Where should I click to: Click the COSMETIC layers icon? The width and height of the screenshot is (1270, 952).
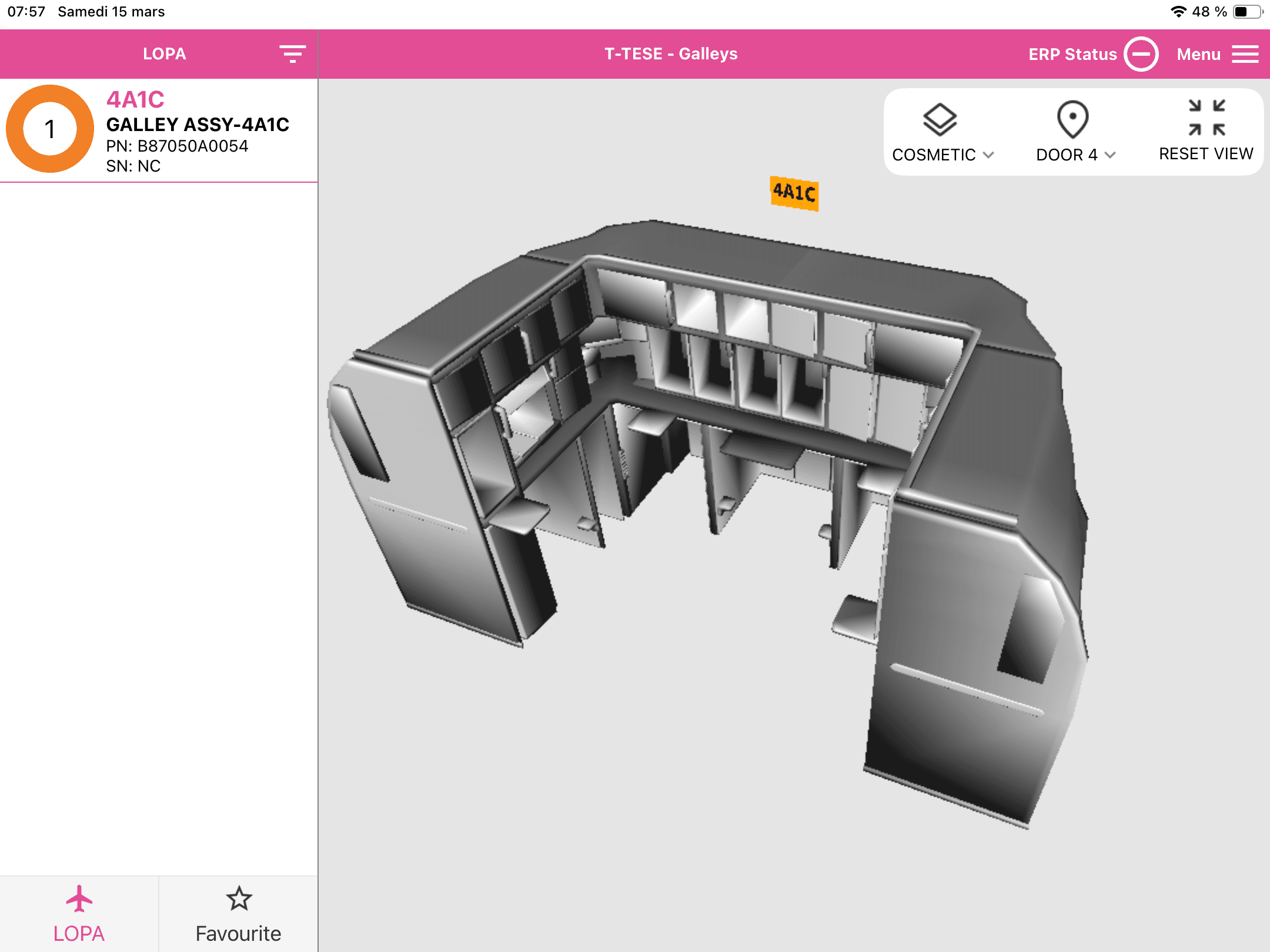click(x=940, y=120)
